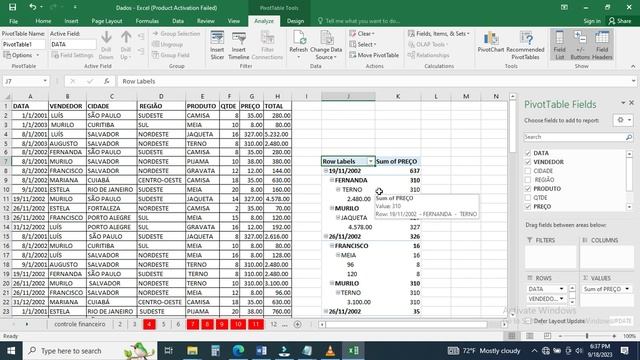Uncheck the DATA field checkbox

528,153
